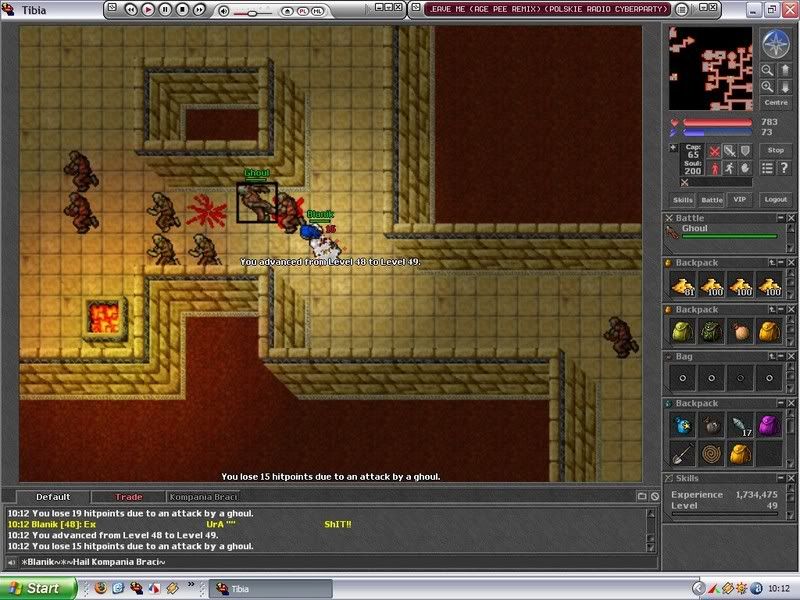Toggle secure mode hand icon
The width and height of the screenshot is (800, 600).
(x=745, y=168)
